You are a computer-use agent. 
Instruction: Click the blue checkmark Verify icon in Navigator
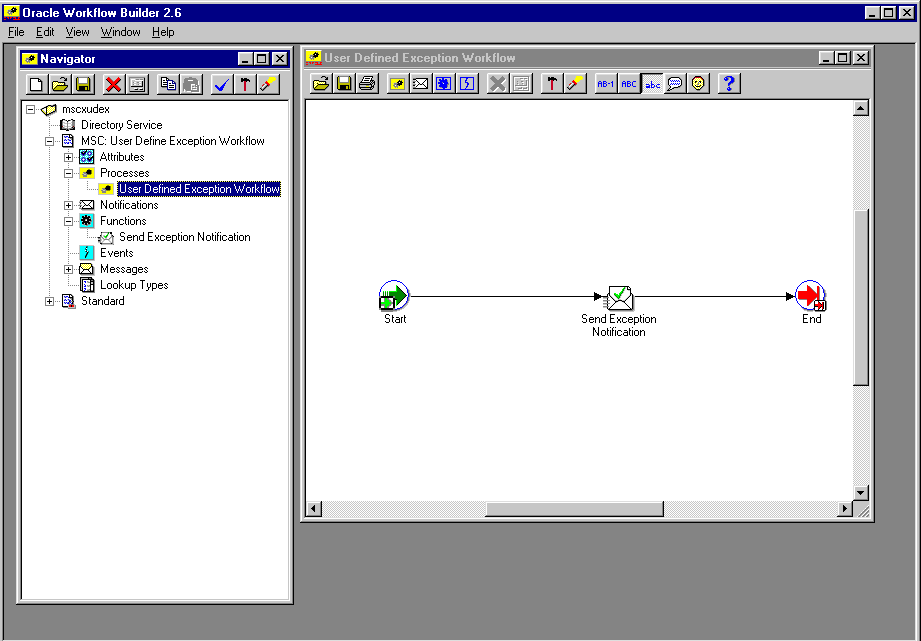coord(221,84)
